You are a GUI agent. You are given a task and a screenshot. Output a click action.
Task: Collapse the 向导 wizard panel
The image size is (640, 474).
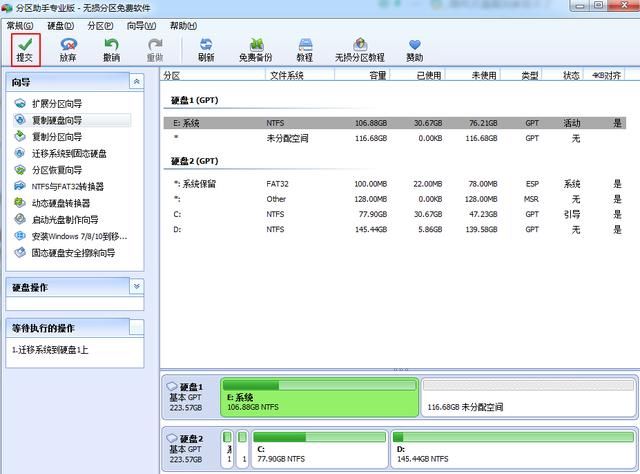click(x=137, y=79)
